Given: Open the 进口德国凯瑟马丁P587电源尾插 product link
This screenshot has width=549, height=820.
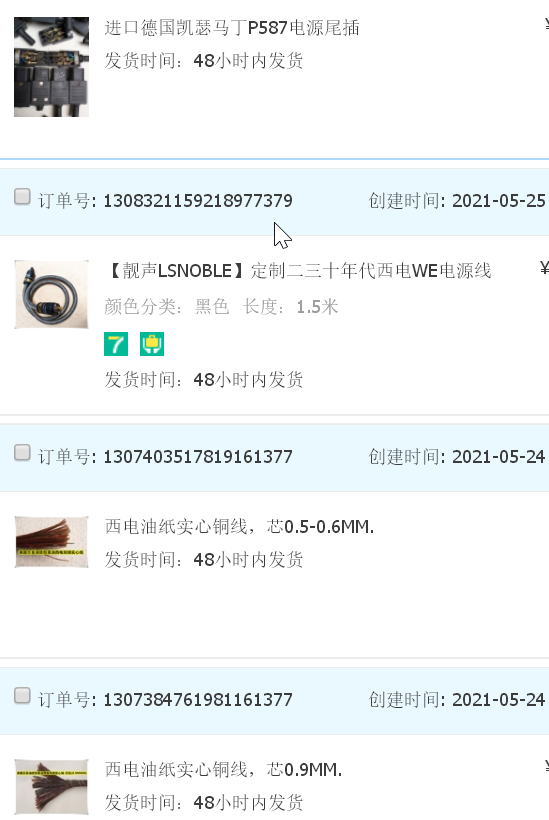Looking at the screenshot, I should coord(232,28).
